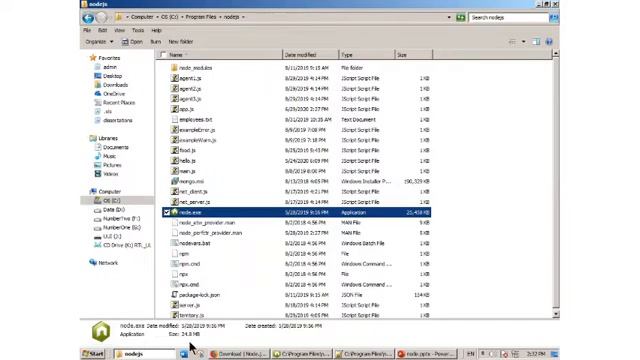
Task: Open the Tools menu
Action: pyautogui.click(x=138, y=30)
